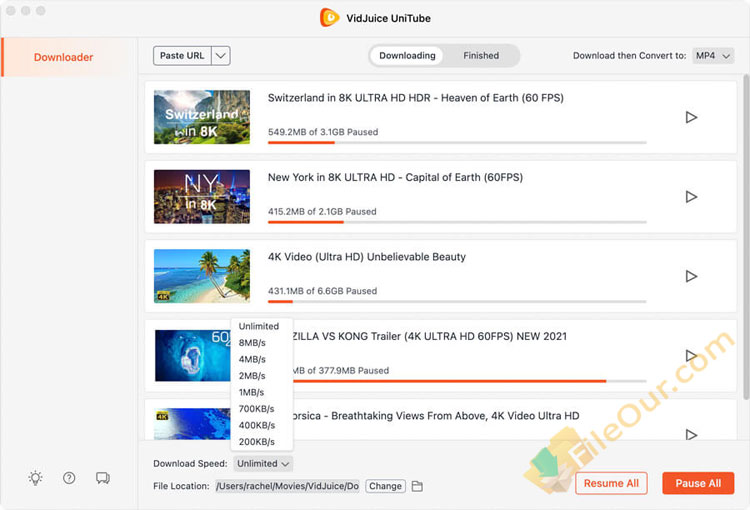Open the Download Speed Unlimited dropdown

[x=263, y=463]
